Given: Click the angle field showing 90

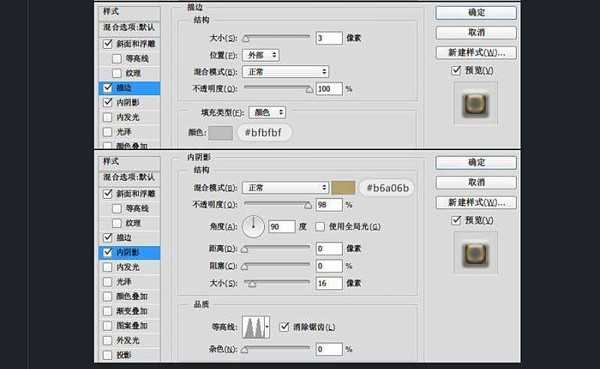Looking at the screenshot, I should [282, 227].
